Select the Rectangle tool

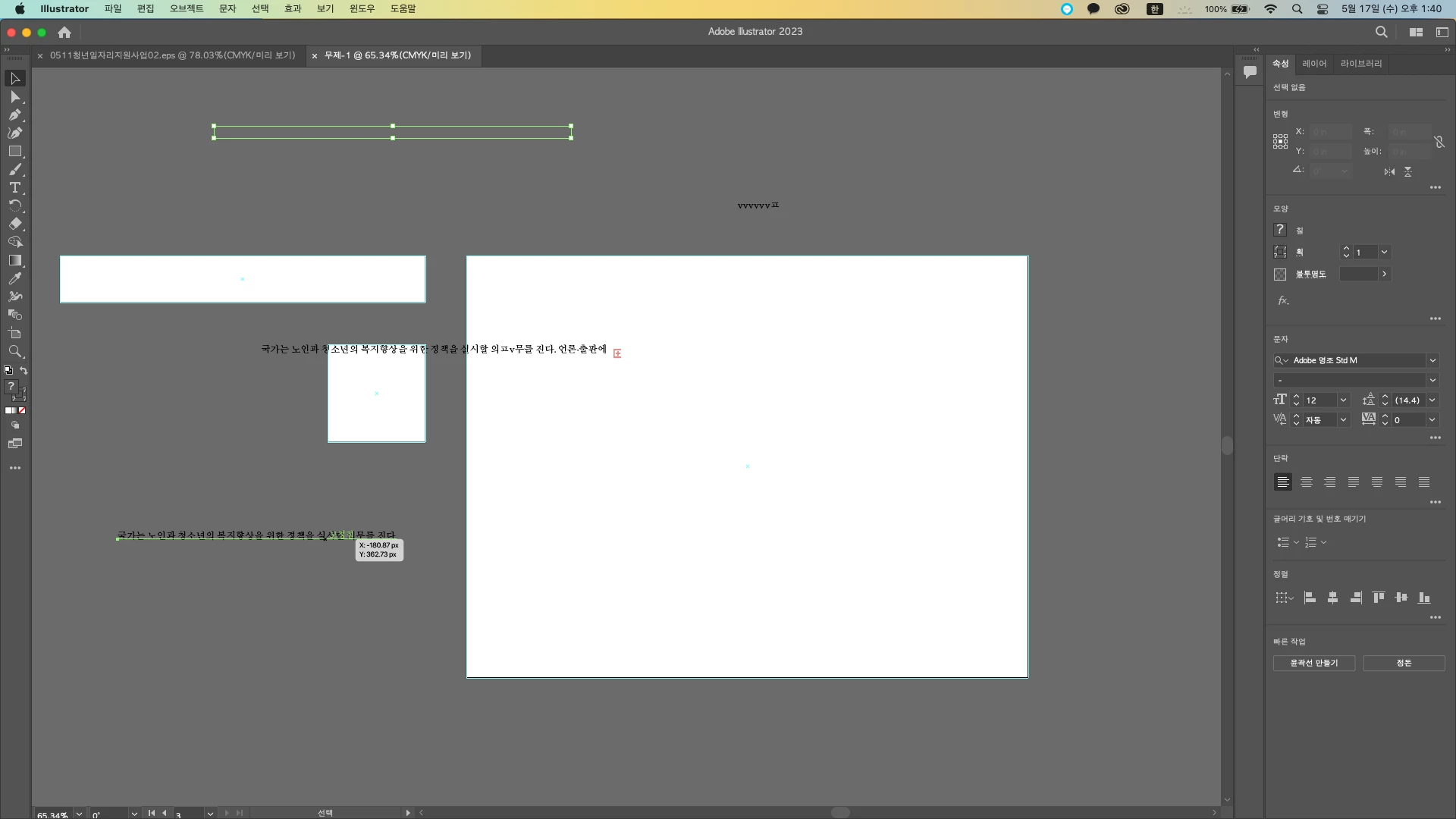click(x=14, y=152)
